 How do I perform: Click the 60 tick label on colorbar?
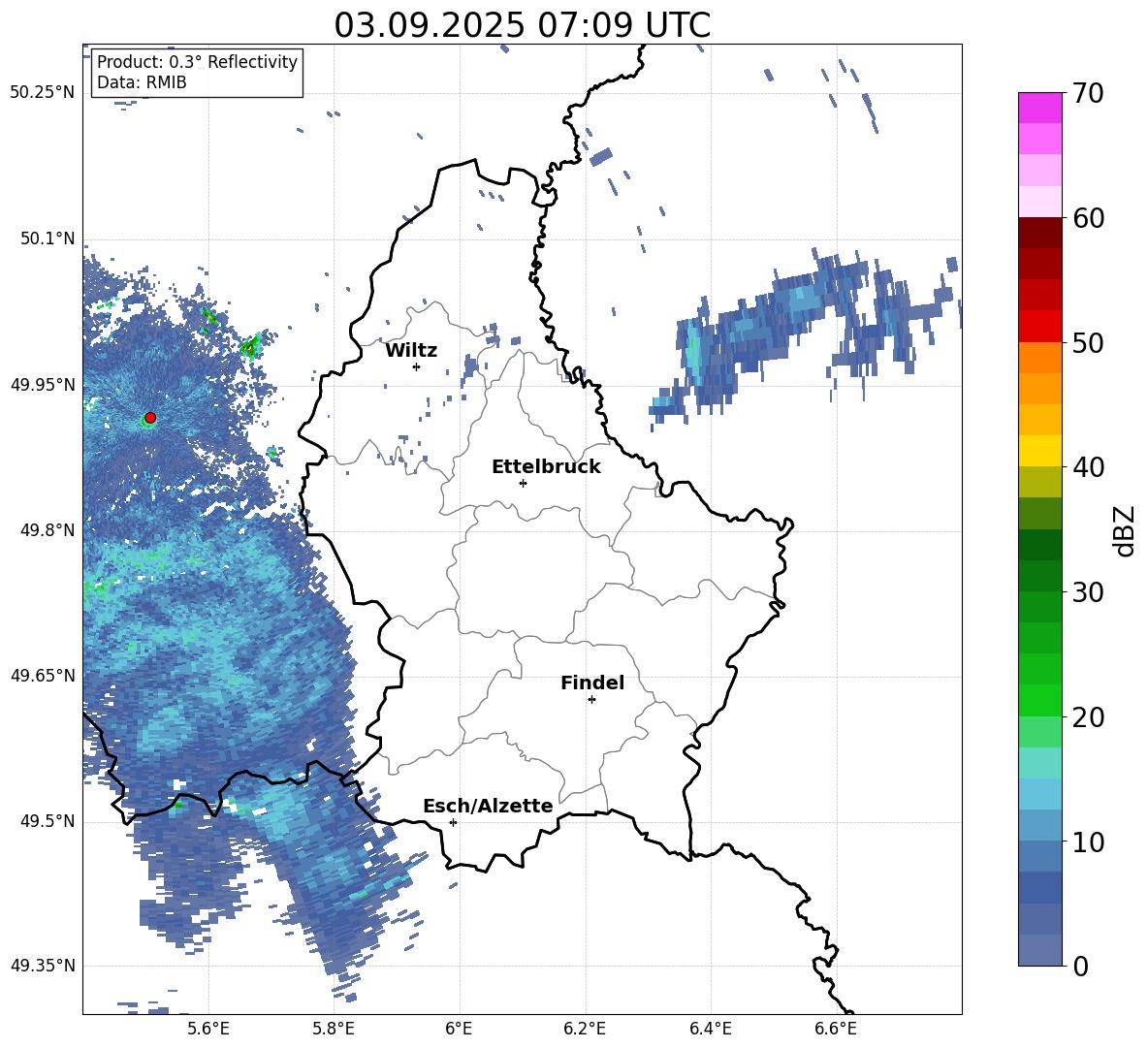pos(1088,218)
